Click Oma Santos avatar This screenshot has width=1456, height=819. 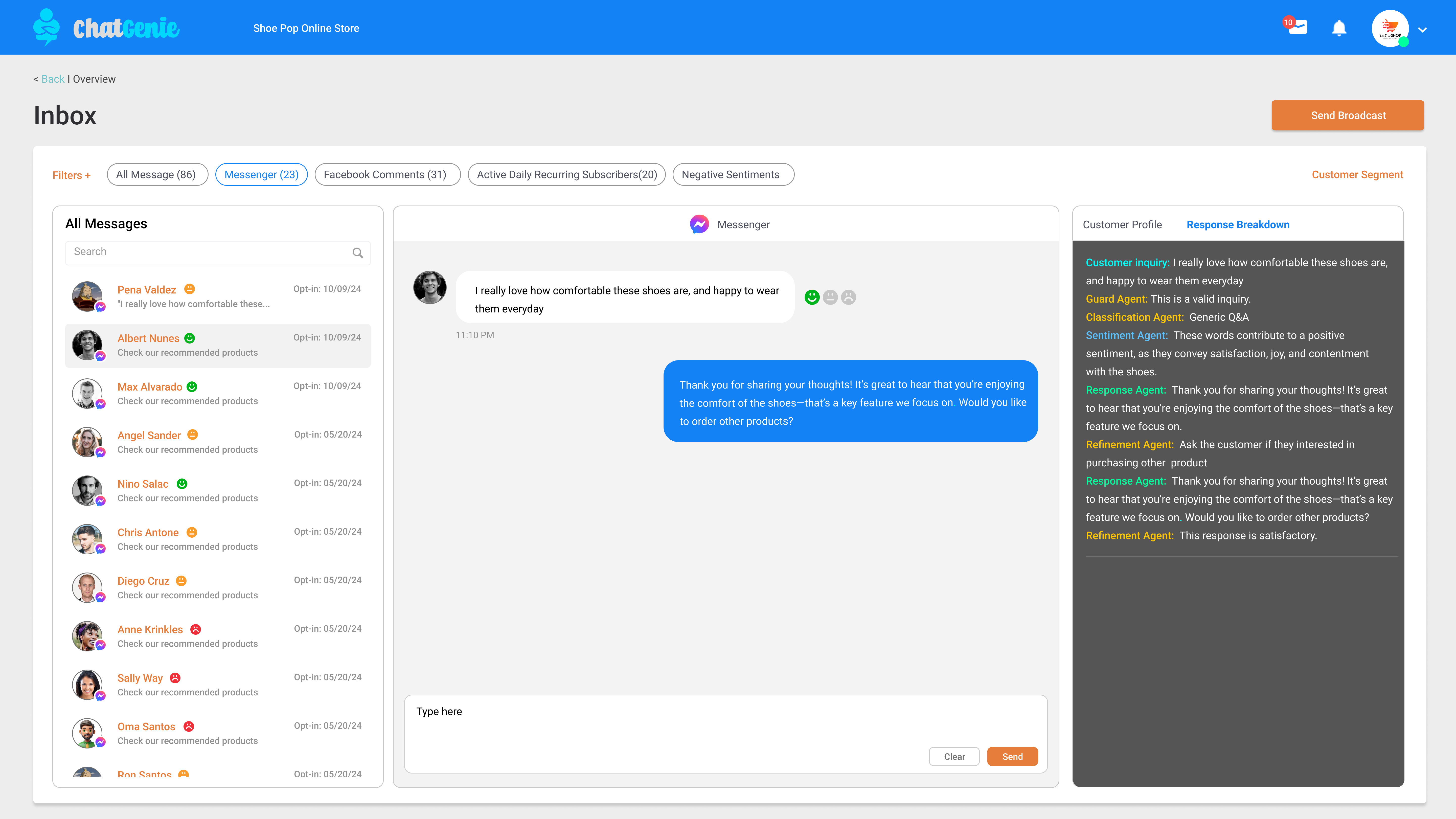tap(87, 734)
